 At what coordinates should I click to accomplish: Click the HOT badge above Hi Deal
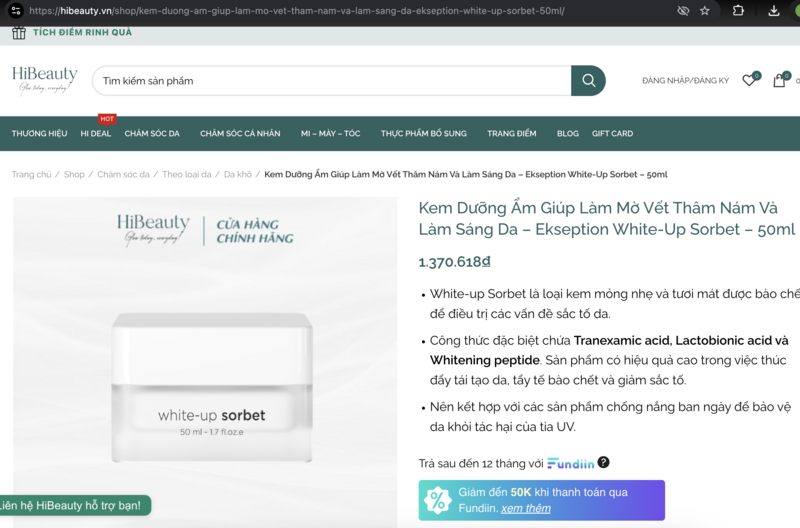pyautogui.click(x=107, y=119)
